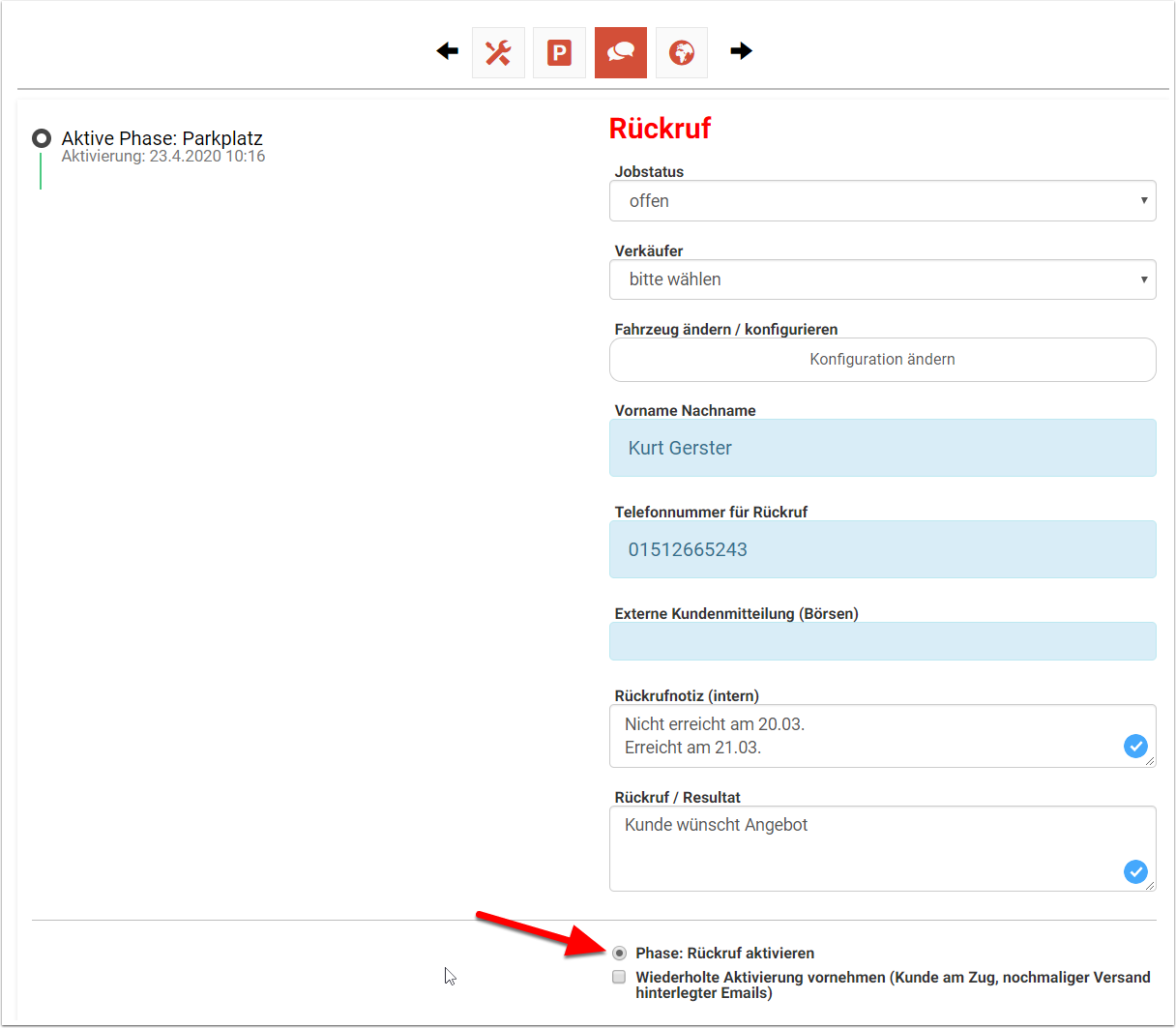Click the left arrow navigation icon
The height and width of the screenshot is (1028, 1176).
[447, 51]
